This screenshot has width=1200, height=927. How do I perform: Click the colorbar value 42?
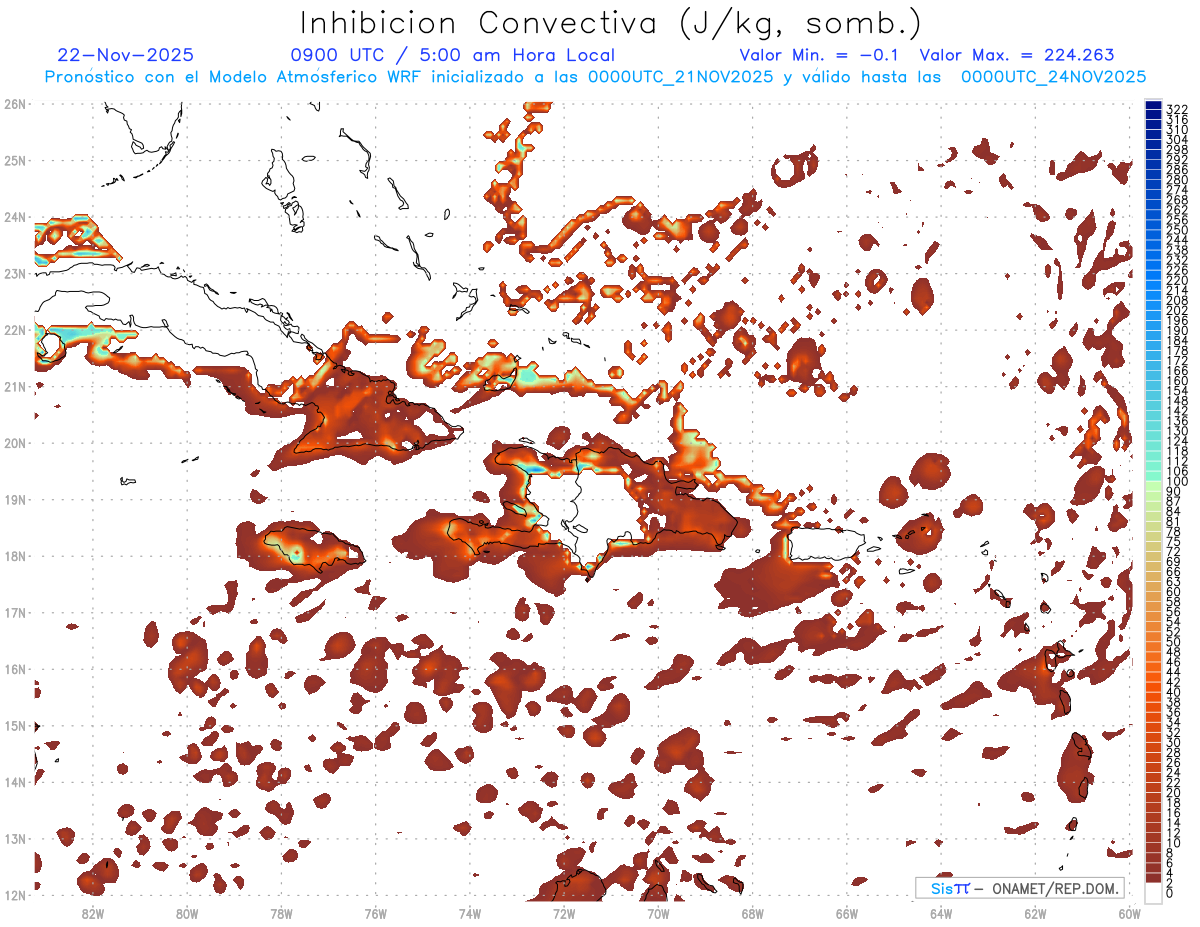point(1173,682)
